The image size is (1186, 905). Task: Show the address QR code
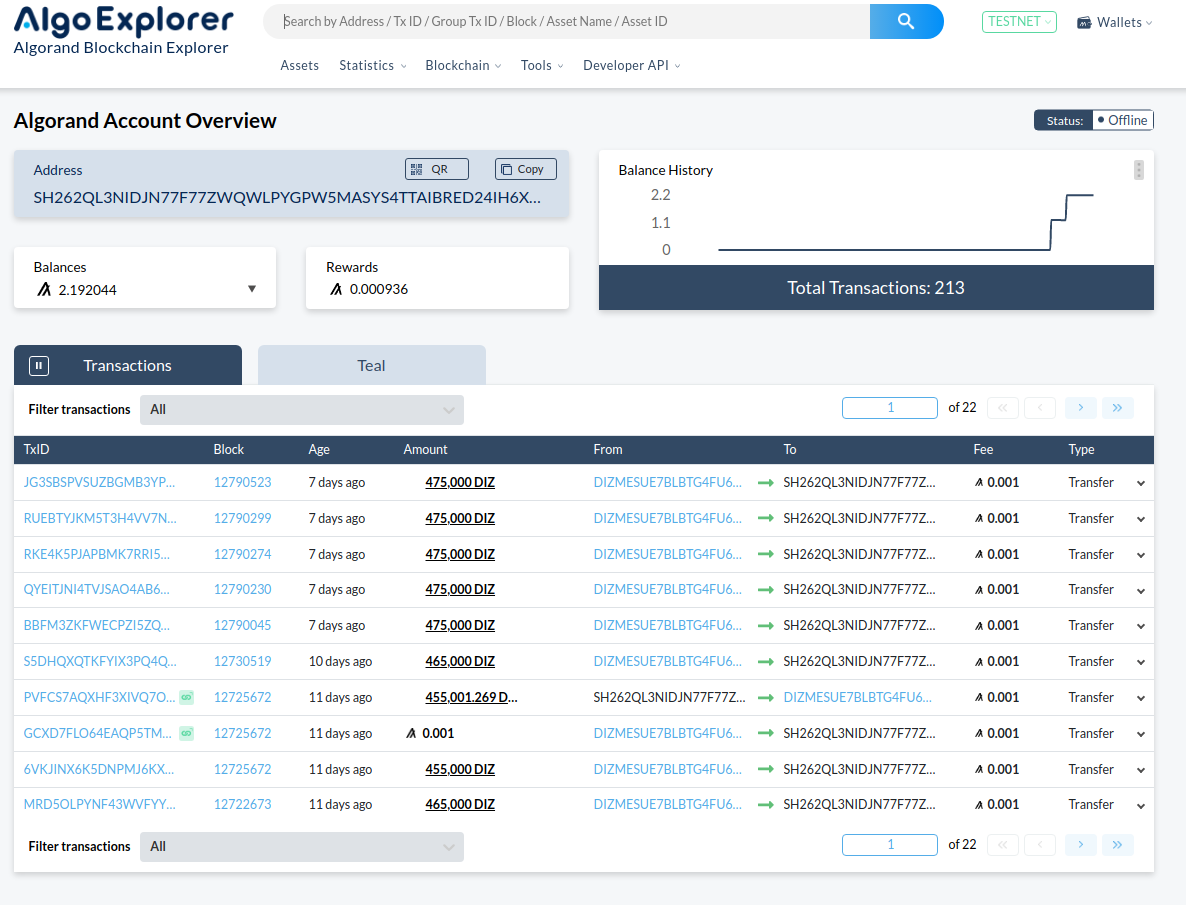(x=436, y=169)
